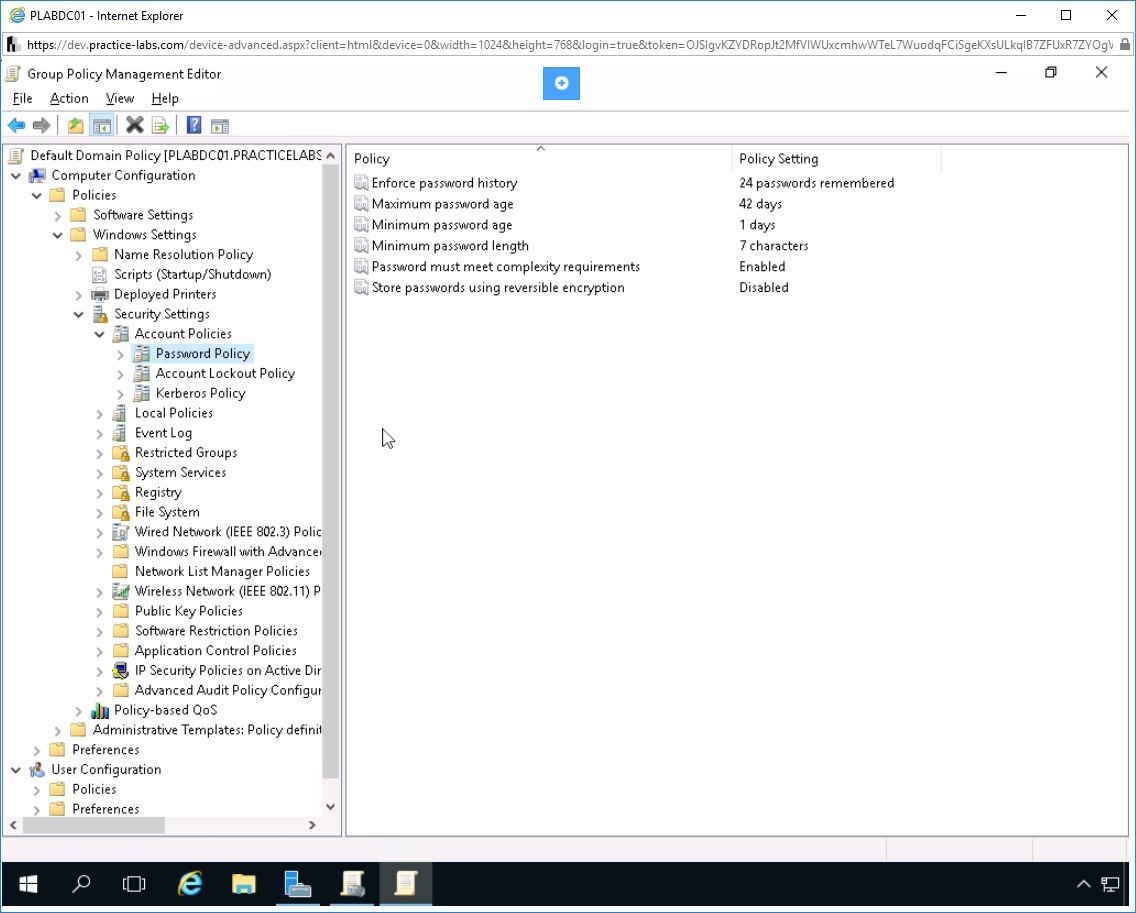Expand the Local Policies node arrow
1136x913 pixels.
click(99, 414)
